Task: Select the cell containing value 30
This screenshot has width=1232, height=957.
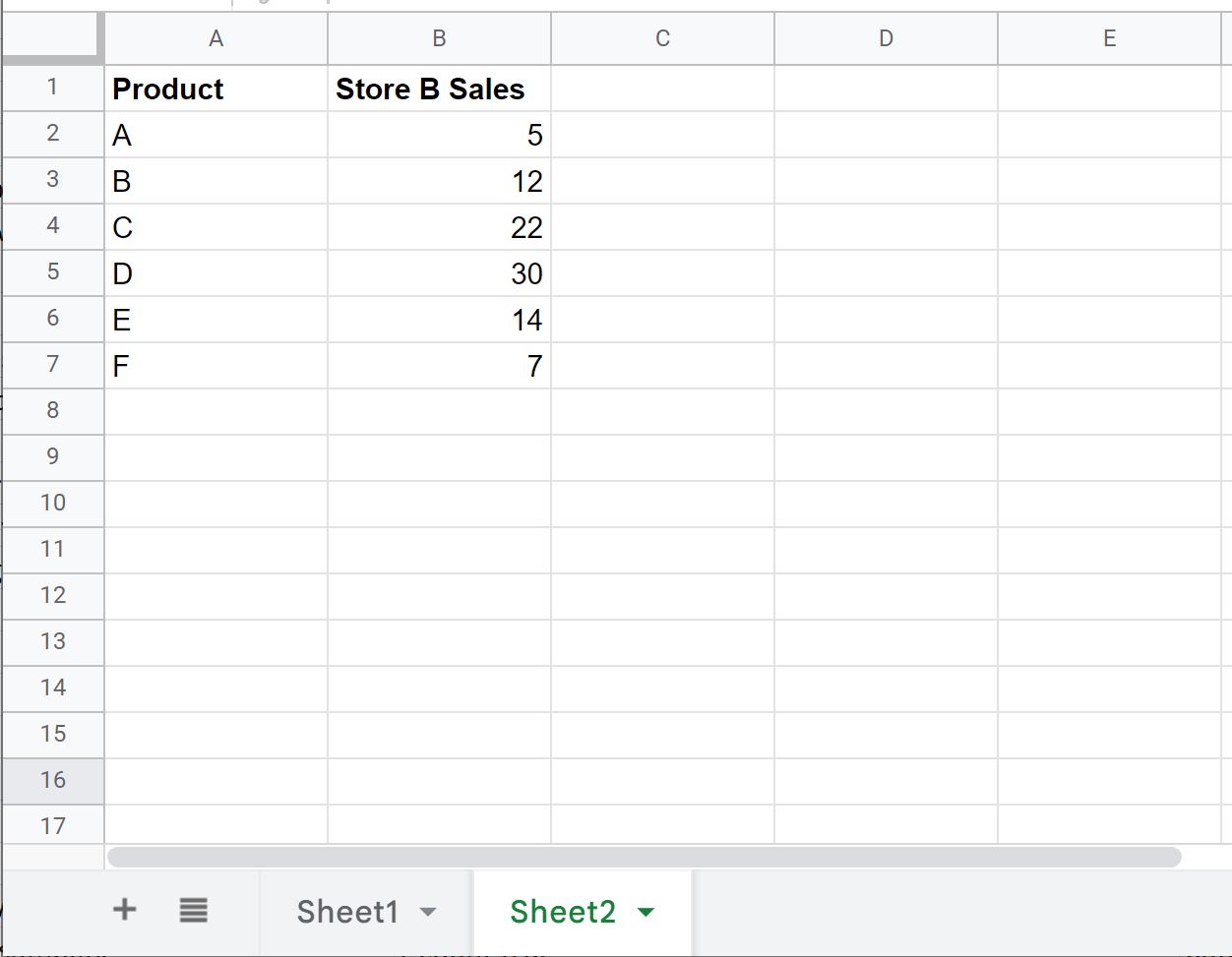Action: coord(439,272)
